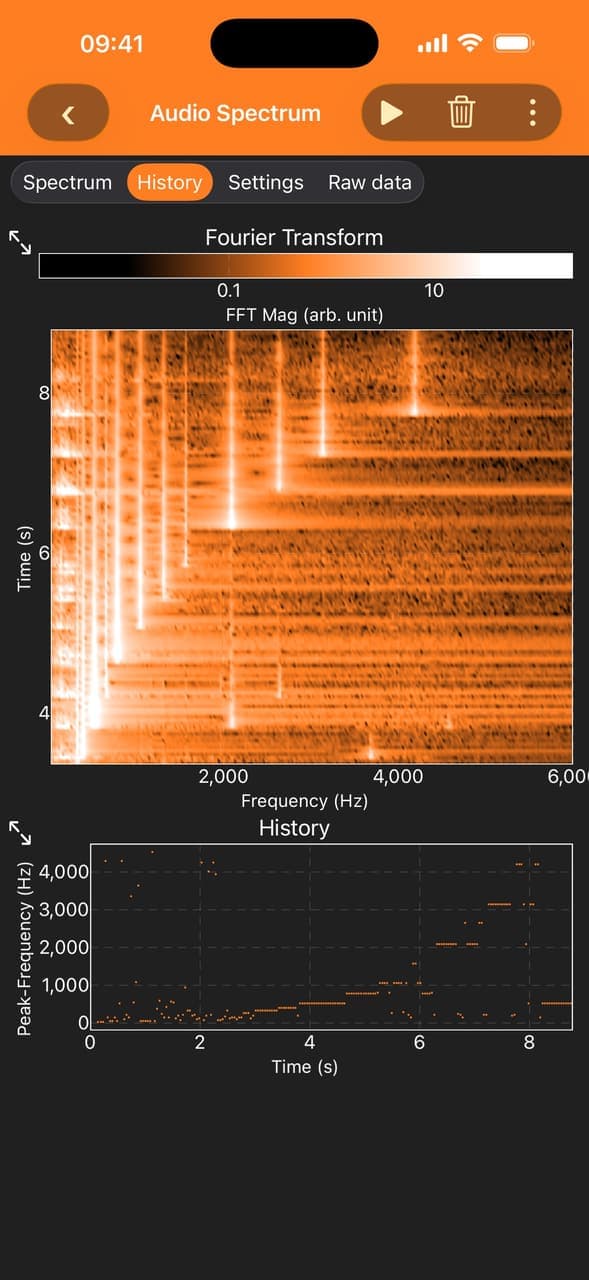Image resolution: width=589 pixels, height=1280 pixels.
Task: Tap the 09:41 clock in status bar
Action: 112,44
